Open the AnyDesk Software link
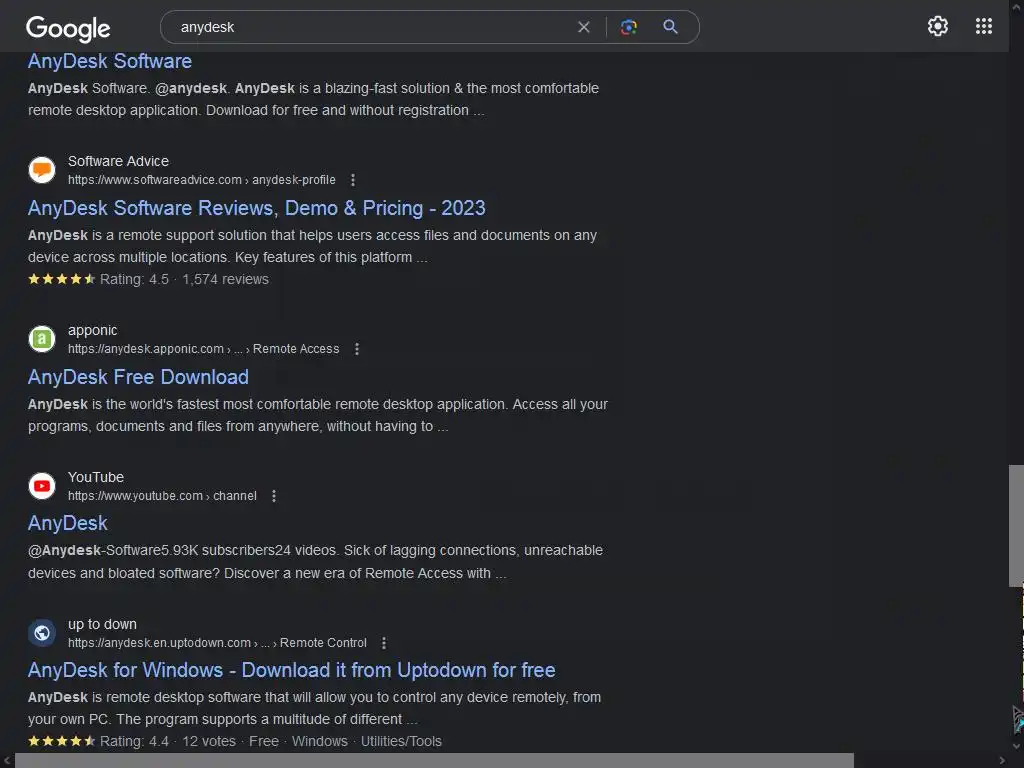This screenshot has height=768, width=1024. [x=110, y=61]
